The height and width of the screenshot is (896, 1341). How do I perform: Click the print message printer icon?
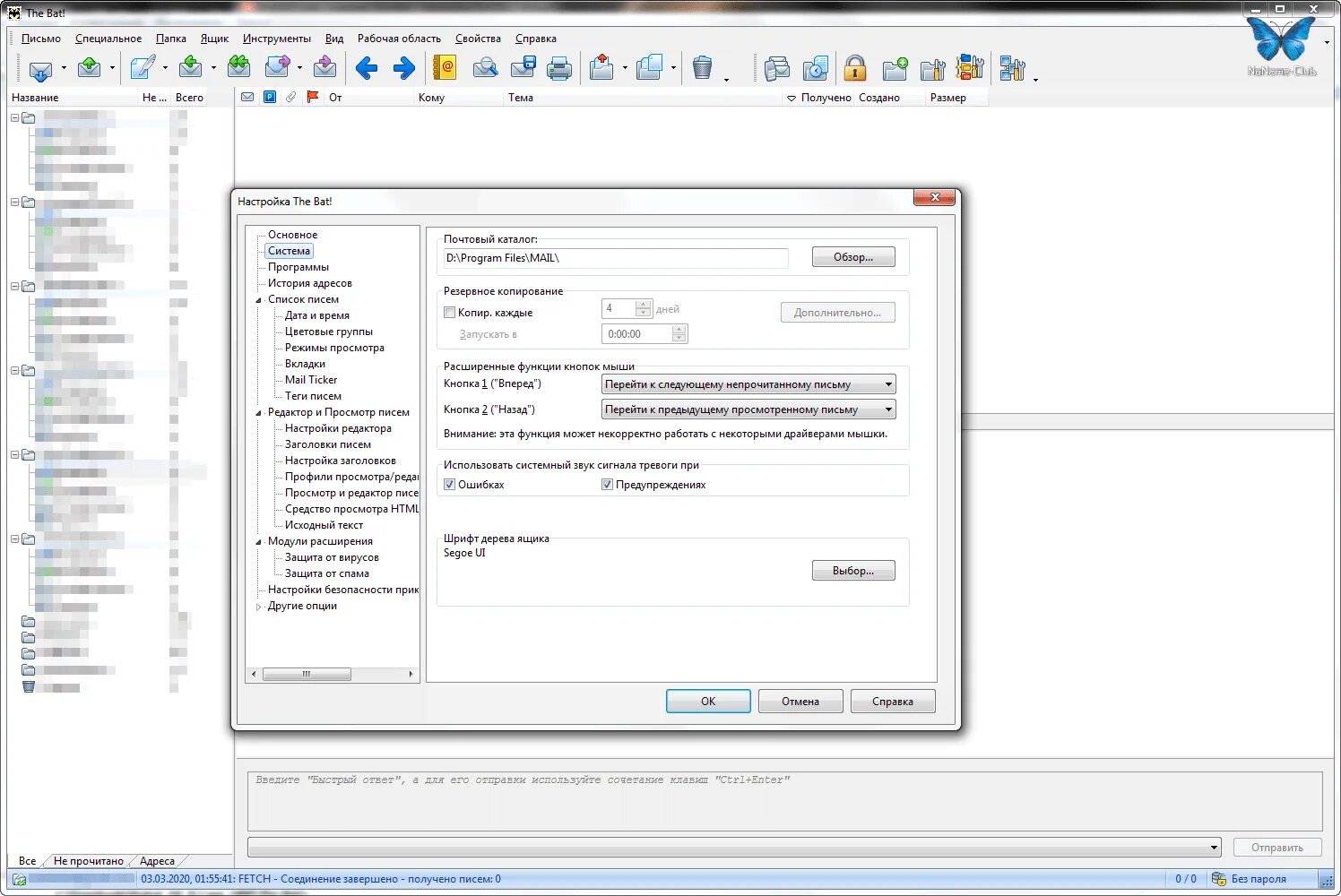[559, 68]
